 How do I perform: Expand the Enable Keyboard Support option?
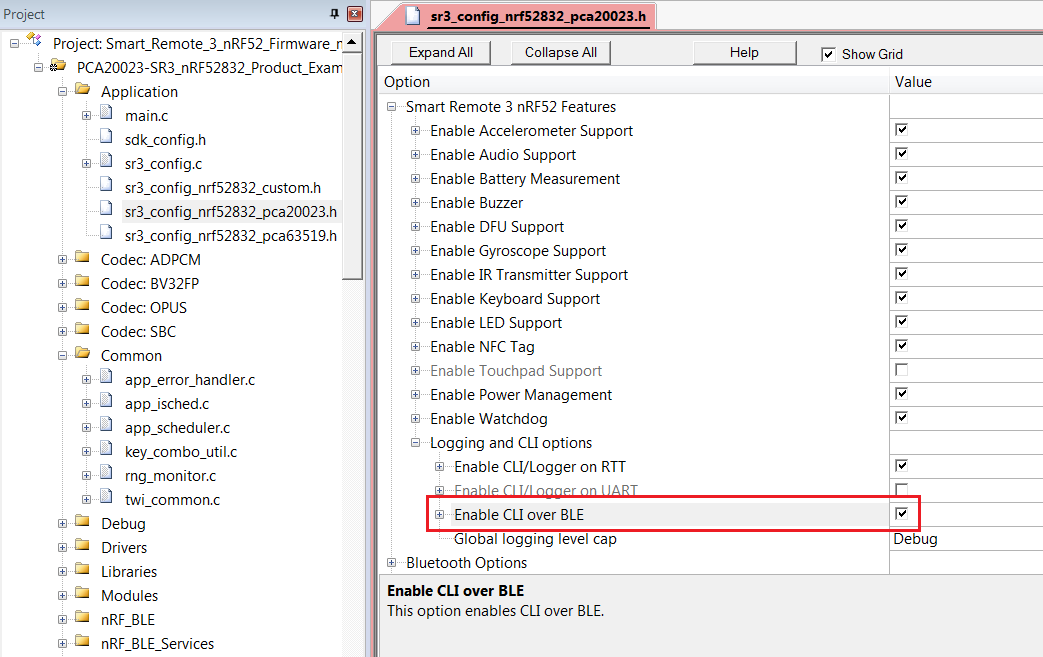tap(415, 299)
